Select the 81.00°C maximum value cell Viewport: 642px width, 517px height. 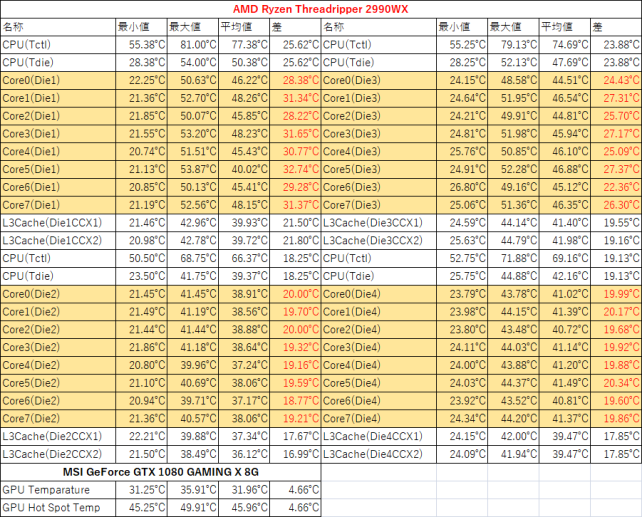click(193, 45)
